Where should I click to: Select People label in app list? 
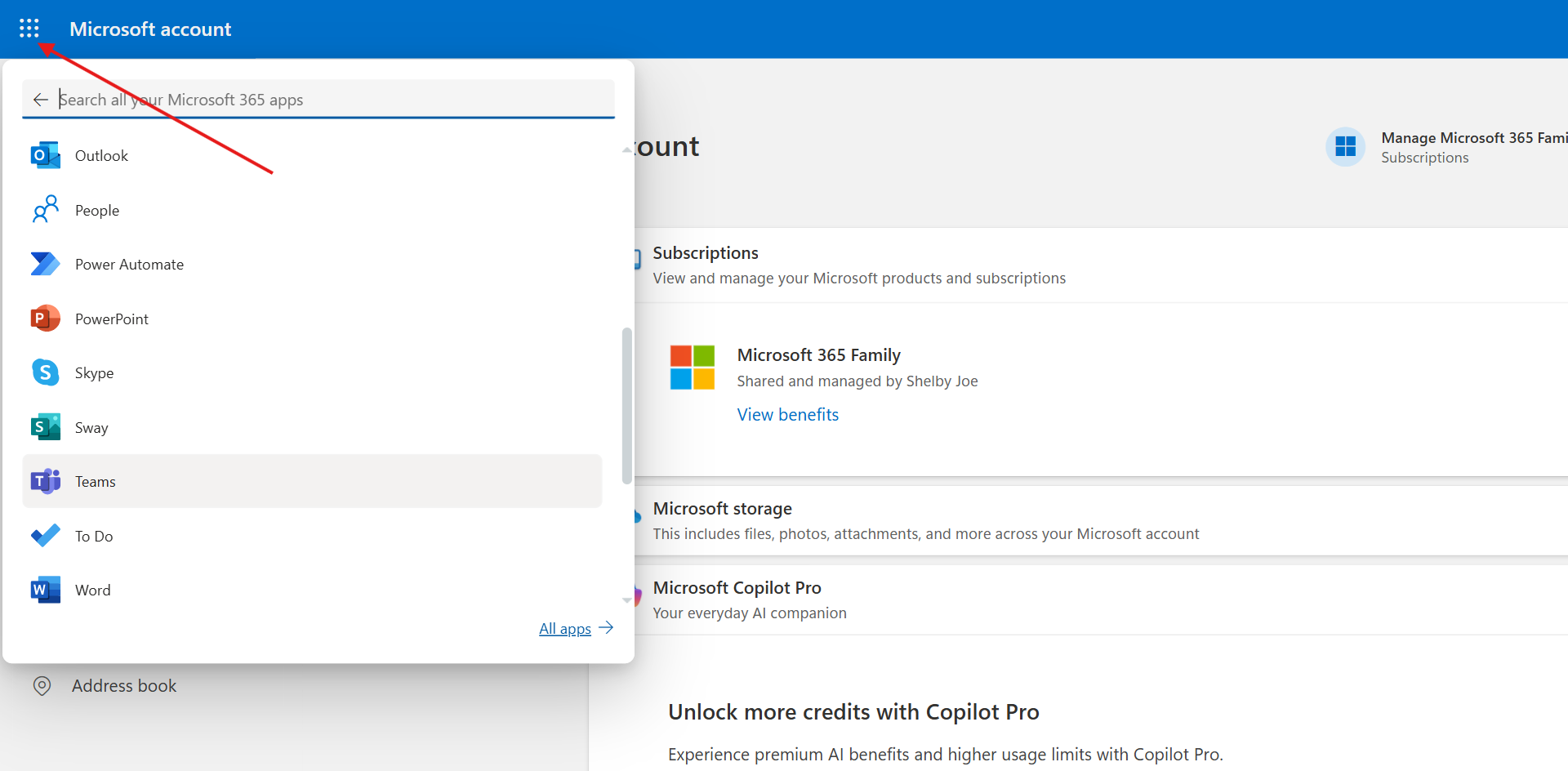(97, 211)
